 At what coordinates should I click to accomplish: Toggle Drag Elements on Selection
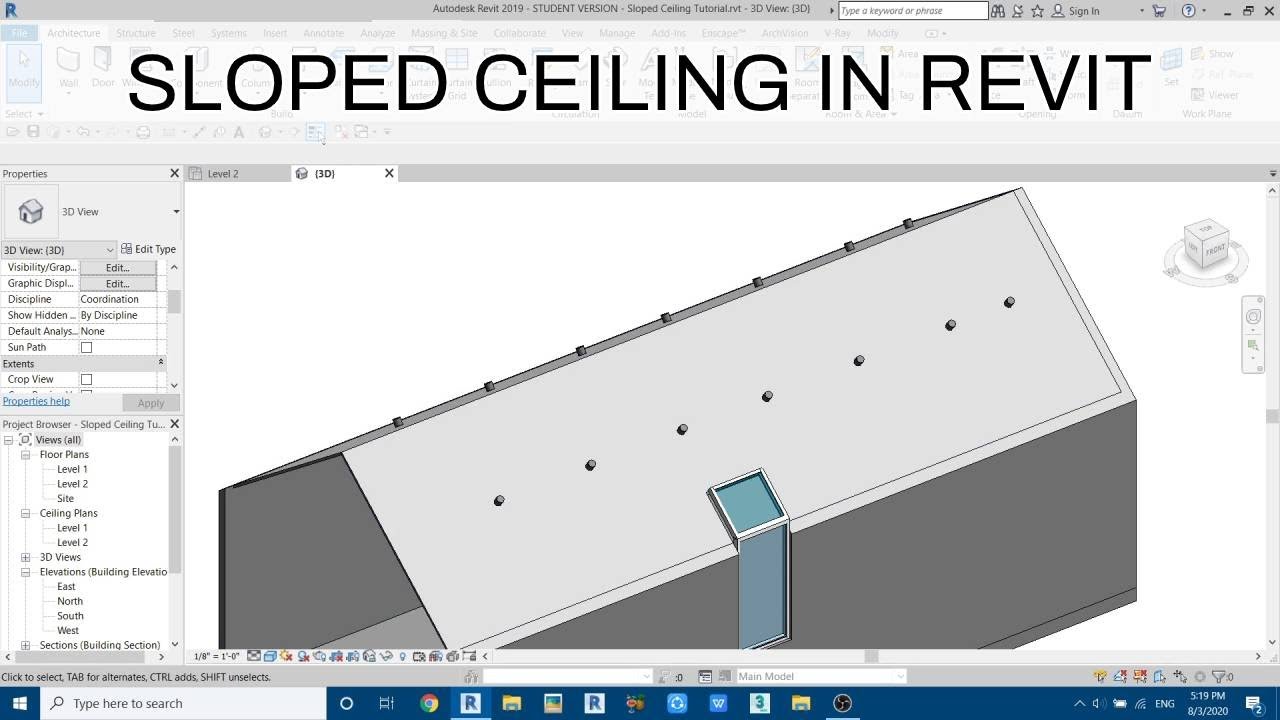coord(1180,677)
